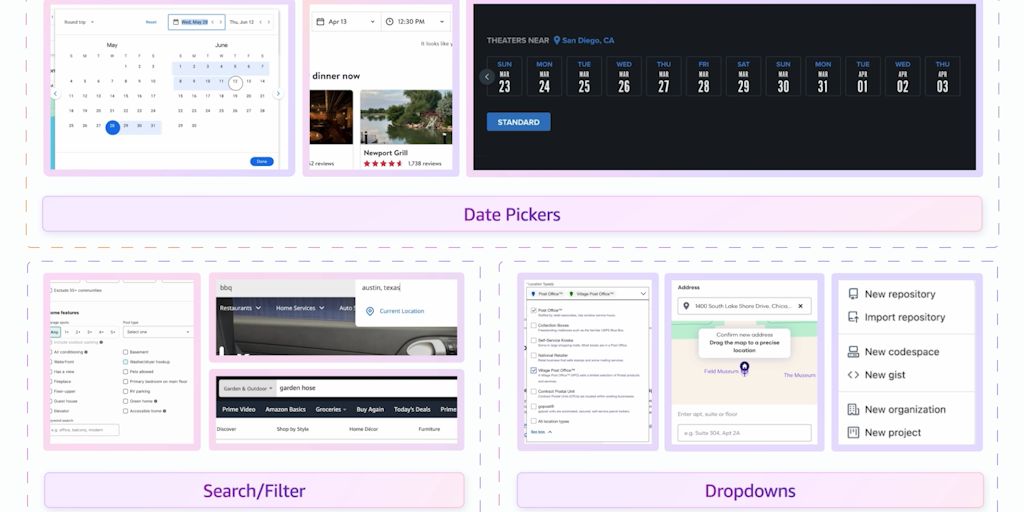Go to previous month in flight calendar
Viewport: 1024px width, 512px height.
56,93
